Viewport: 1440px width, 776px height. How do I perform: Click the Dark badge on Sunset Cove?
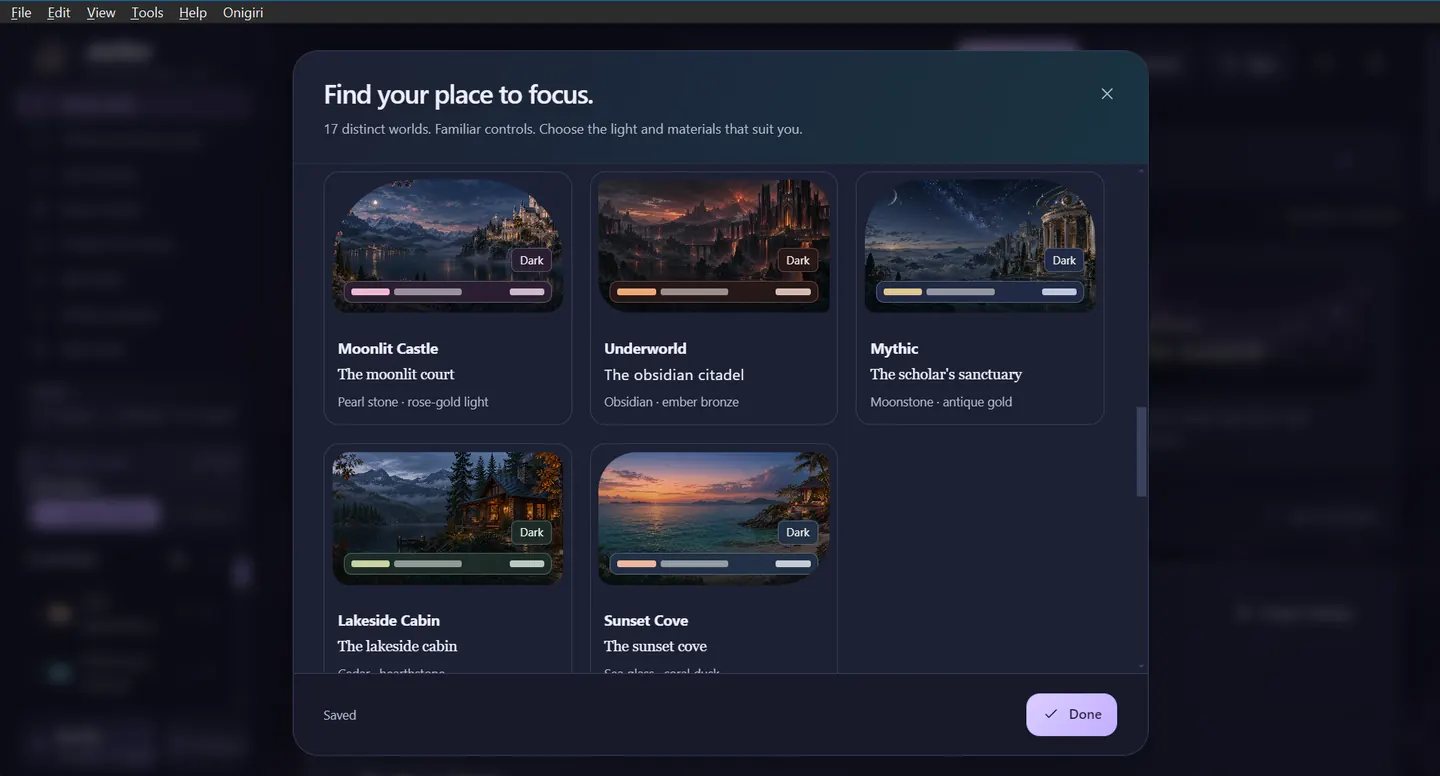tap(798, 532)
